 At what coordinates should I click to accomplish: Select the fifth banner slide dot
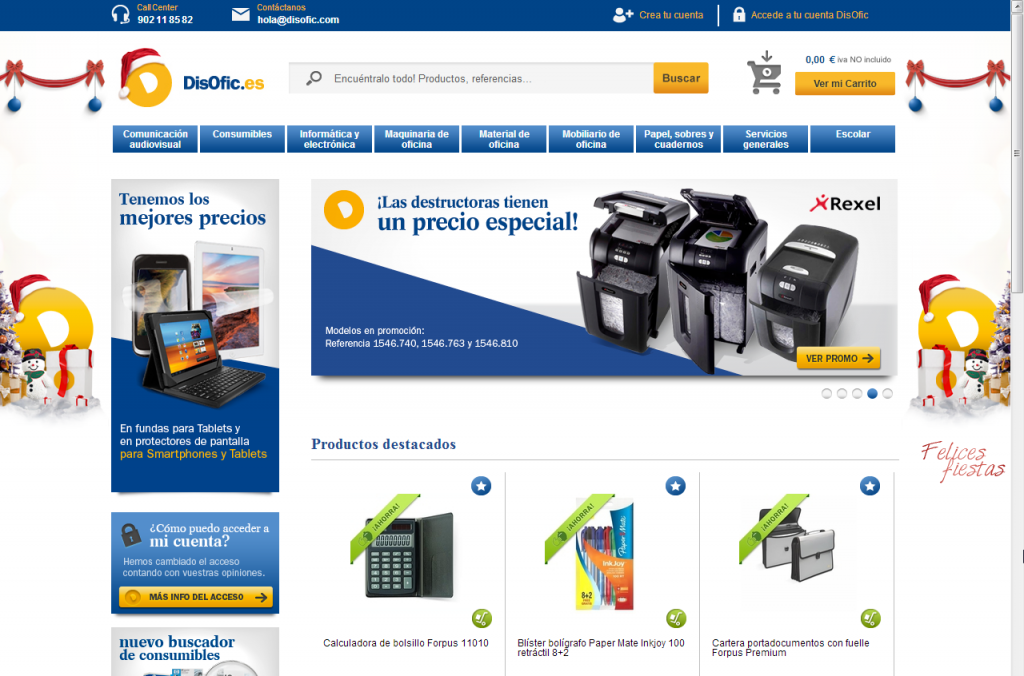click(887, 393)
